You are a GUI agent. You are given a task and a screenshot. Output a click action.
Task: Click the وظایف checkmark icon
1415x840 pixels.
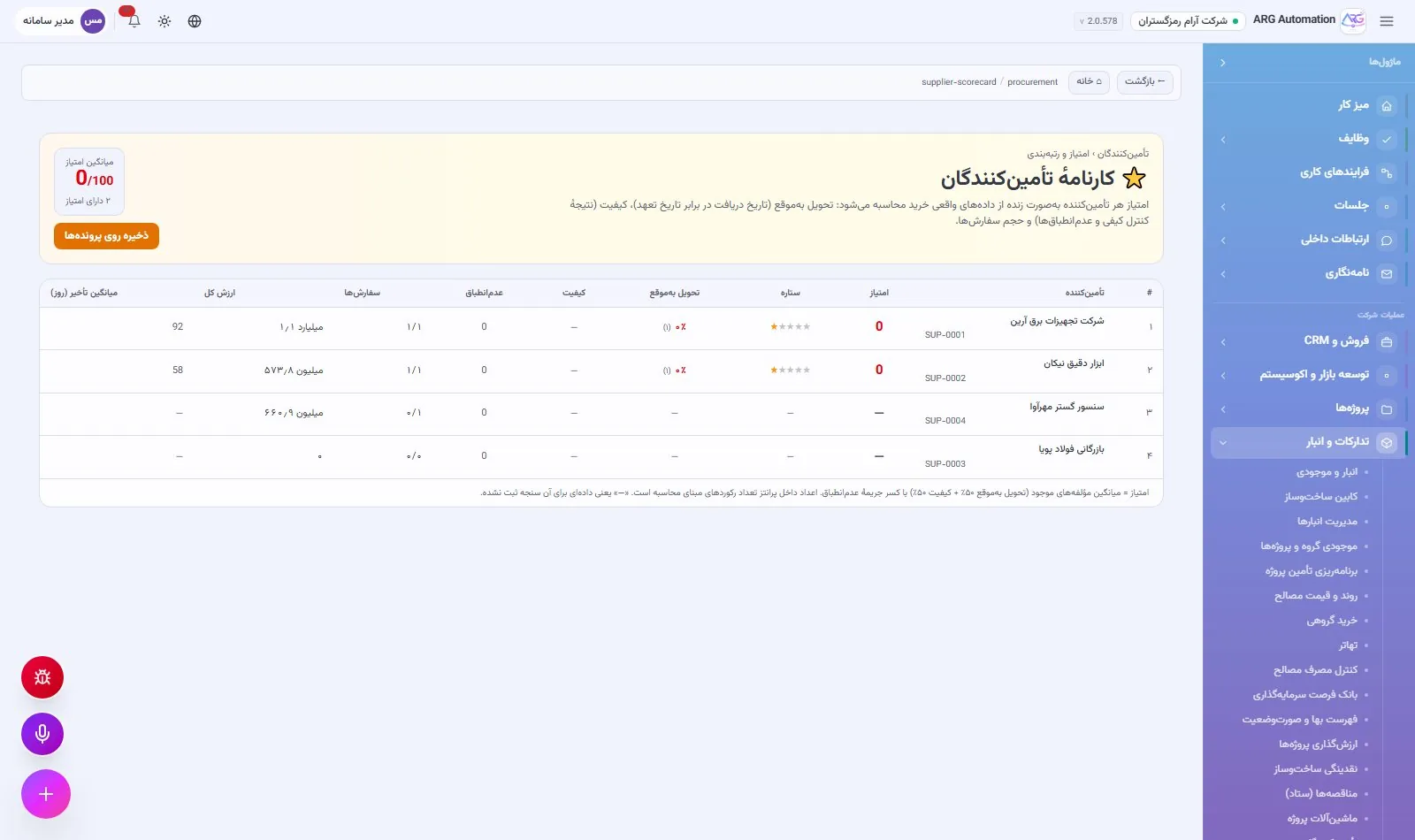coord(1387,139)
